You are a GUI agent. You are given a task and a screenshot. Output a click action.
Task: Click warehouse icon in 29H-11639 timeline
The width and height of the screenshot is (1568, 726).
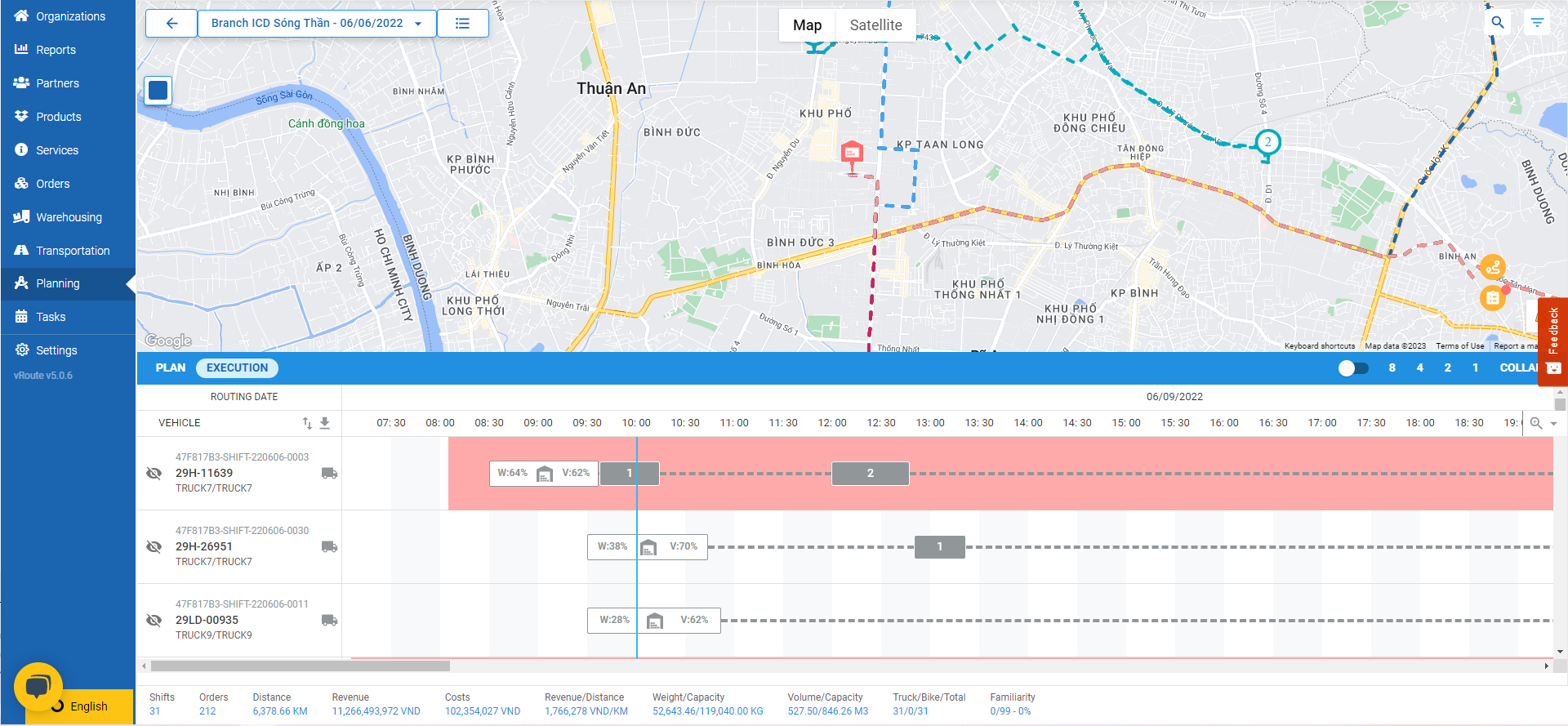click(x=545, y=474)
